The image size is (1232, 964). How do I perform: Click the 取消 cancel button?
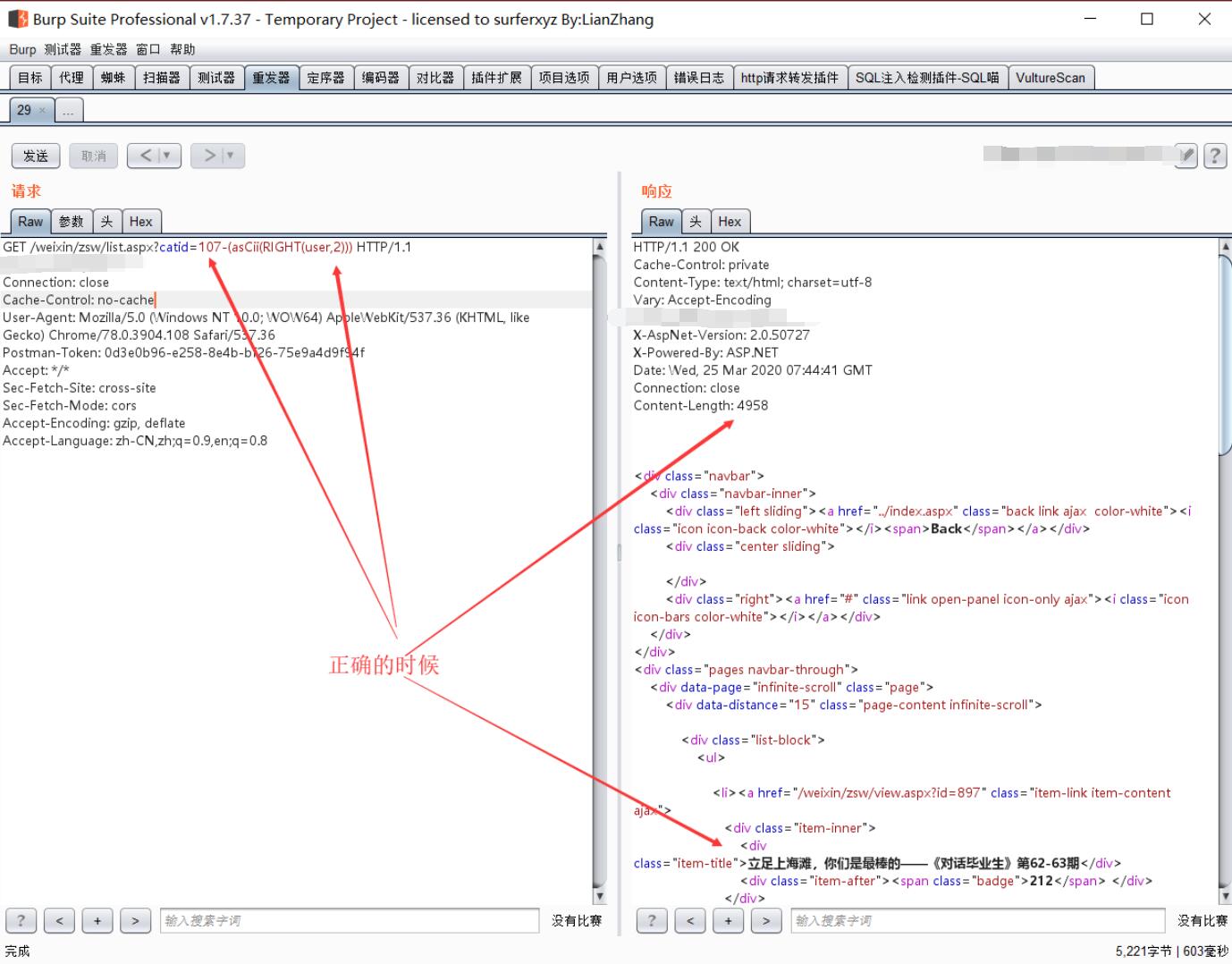click(x=94, y=156)
